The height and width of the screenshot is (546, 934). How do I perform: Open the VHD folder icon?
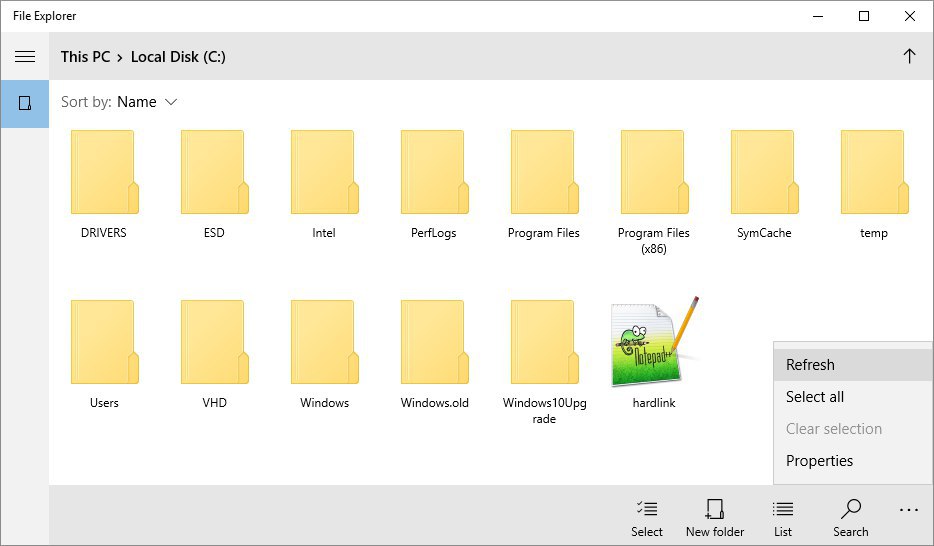coord(215,342)
